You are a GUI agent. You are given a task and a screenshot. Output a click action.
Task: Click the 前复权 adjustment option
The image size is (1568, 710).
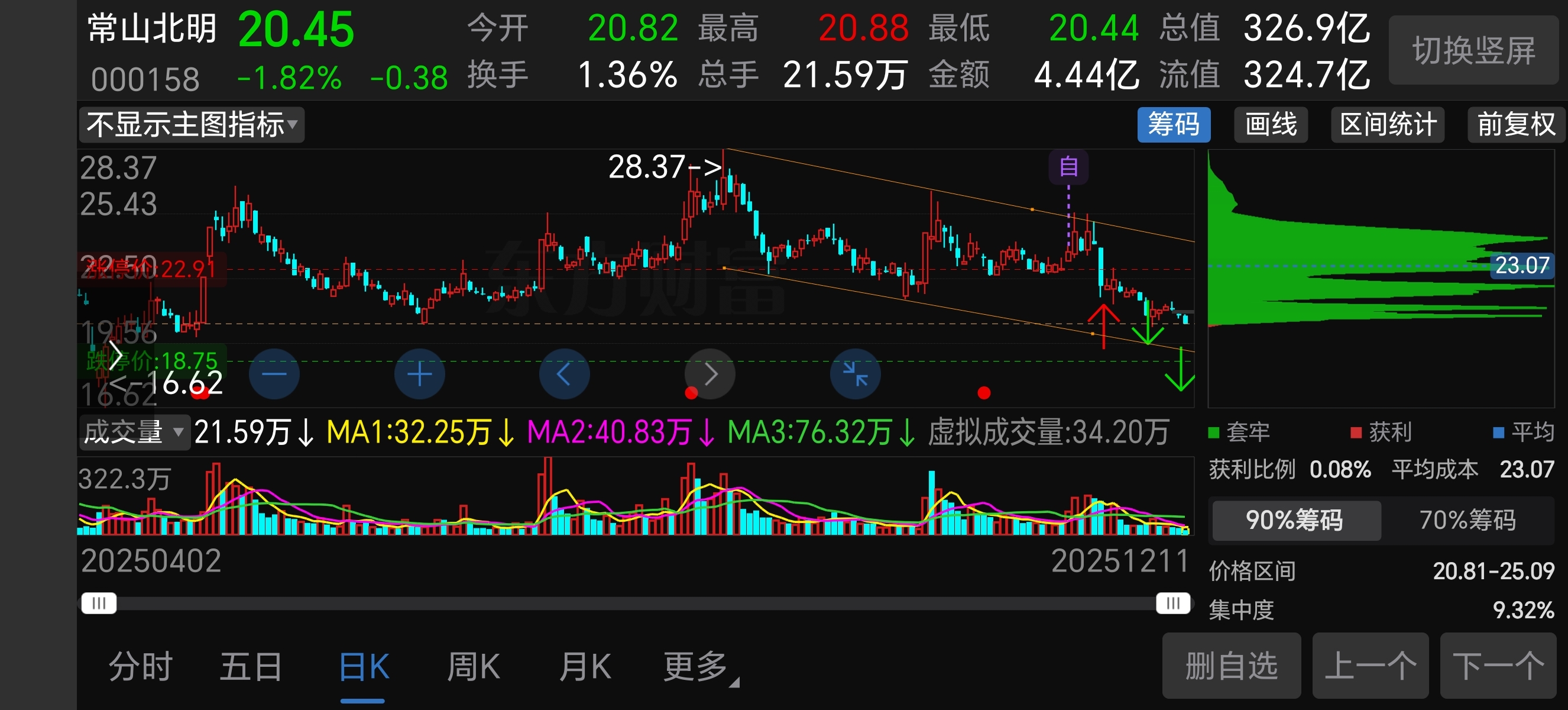[1515, 125]
